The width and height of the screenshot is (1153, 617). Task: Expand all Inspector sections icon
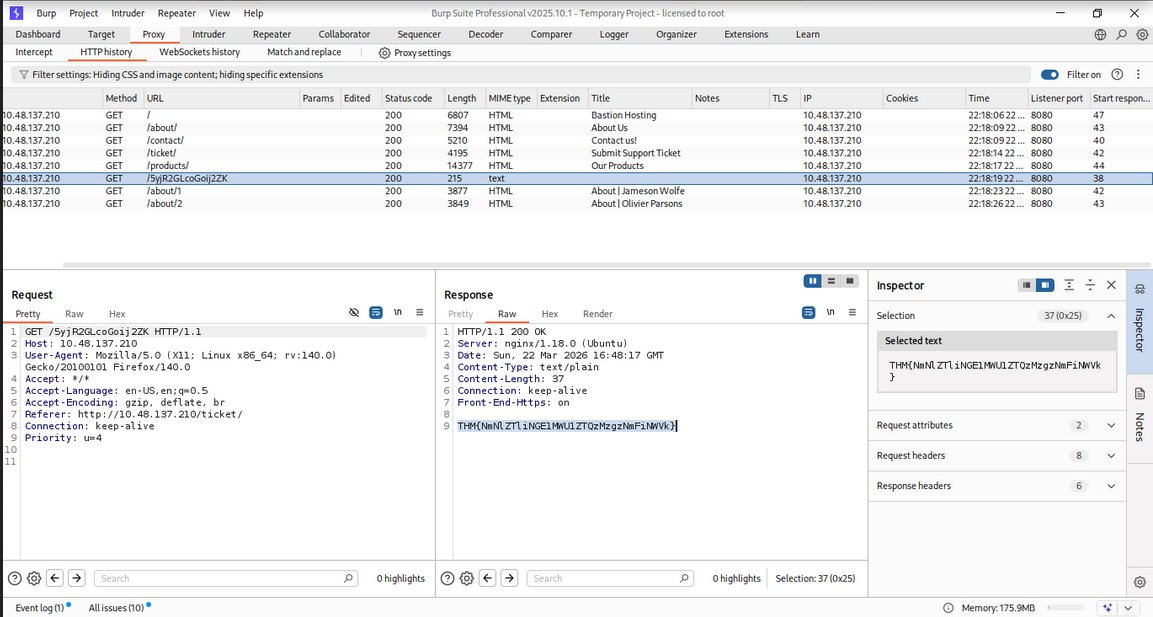[x=1069, y=285]
